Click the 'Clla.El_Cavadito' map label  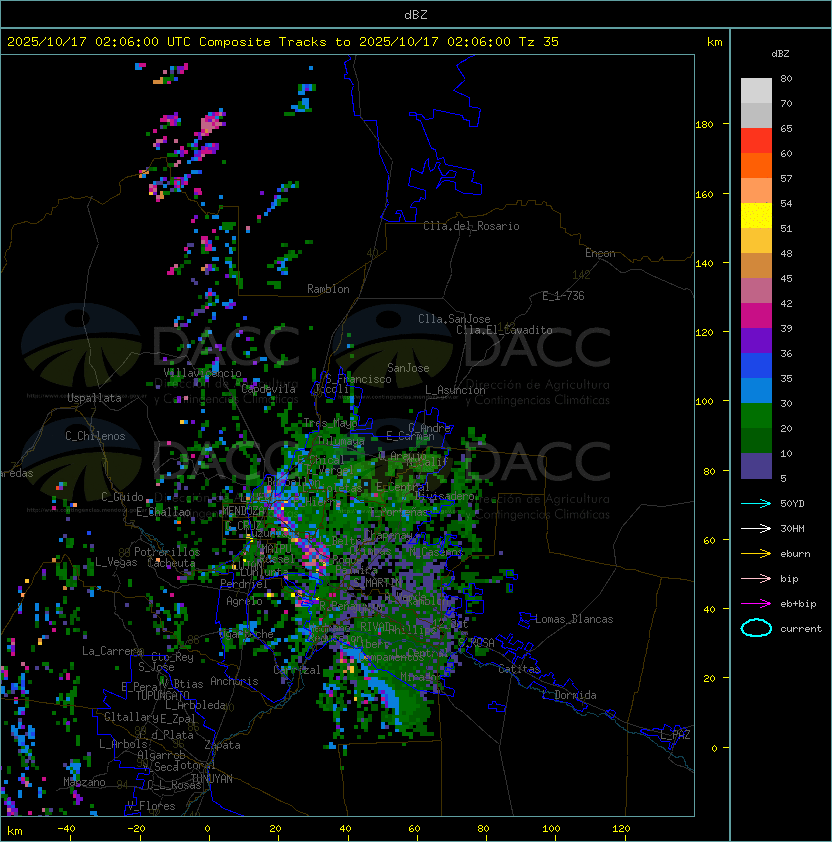coord(504,330)
